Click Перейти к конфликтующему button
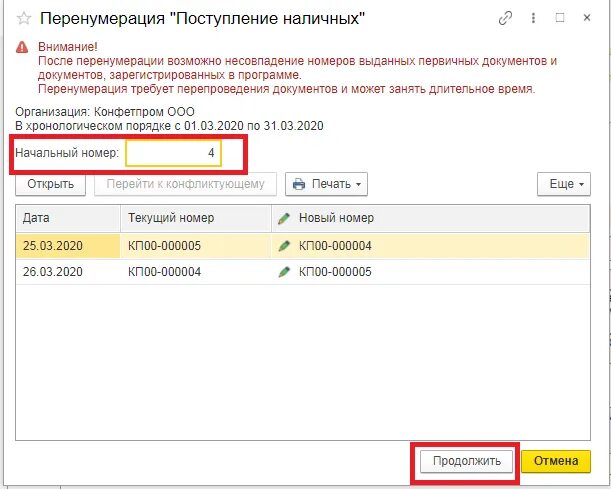Viewport: 611px width, 490px height. (185, 184)
